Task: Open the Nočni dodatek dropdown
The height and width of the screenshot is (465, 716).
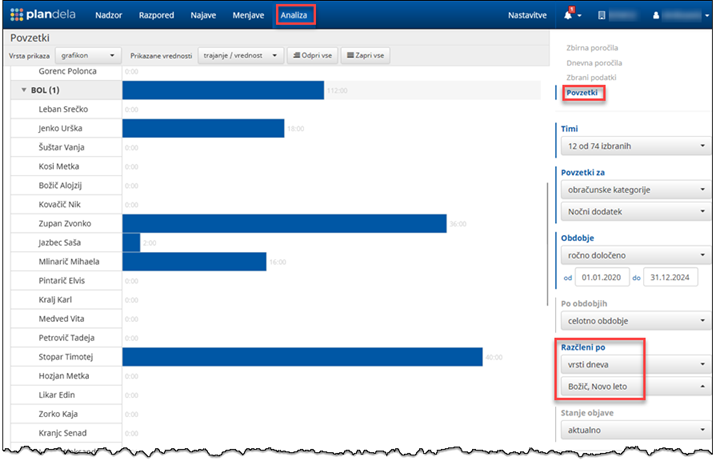Action: tap(632, 211)
